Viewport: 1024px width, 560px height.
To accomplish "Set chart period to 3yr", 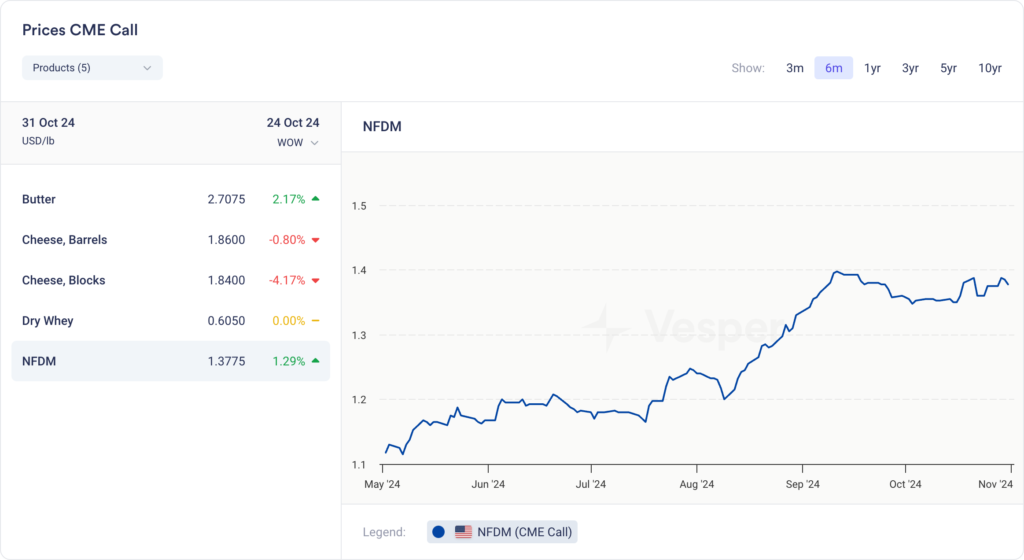I will coord(910,68).
